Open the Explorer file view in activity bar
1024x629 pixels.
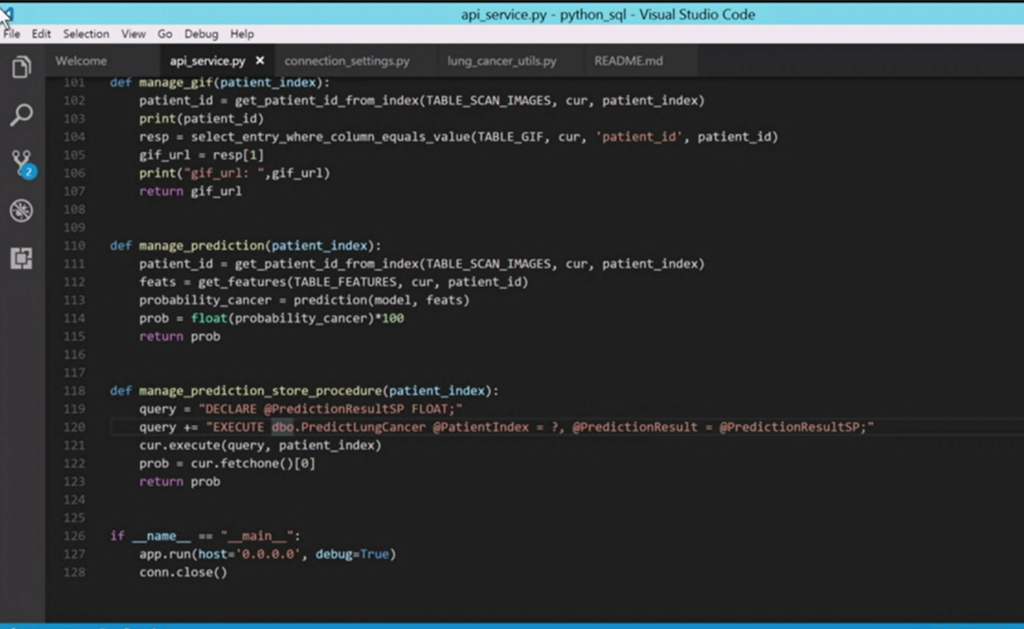click(21, 68)
